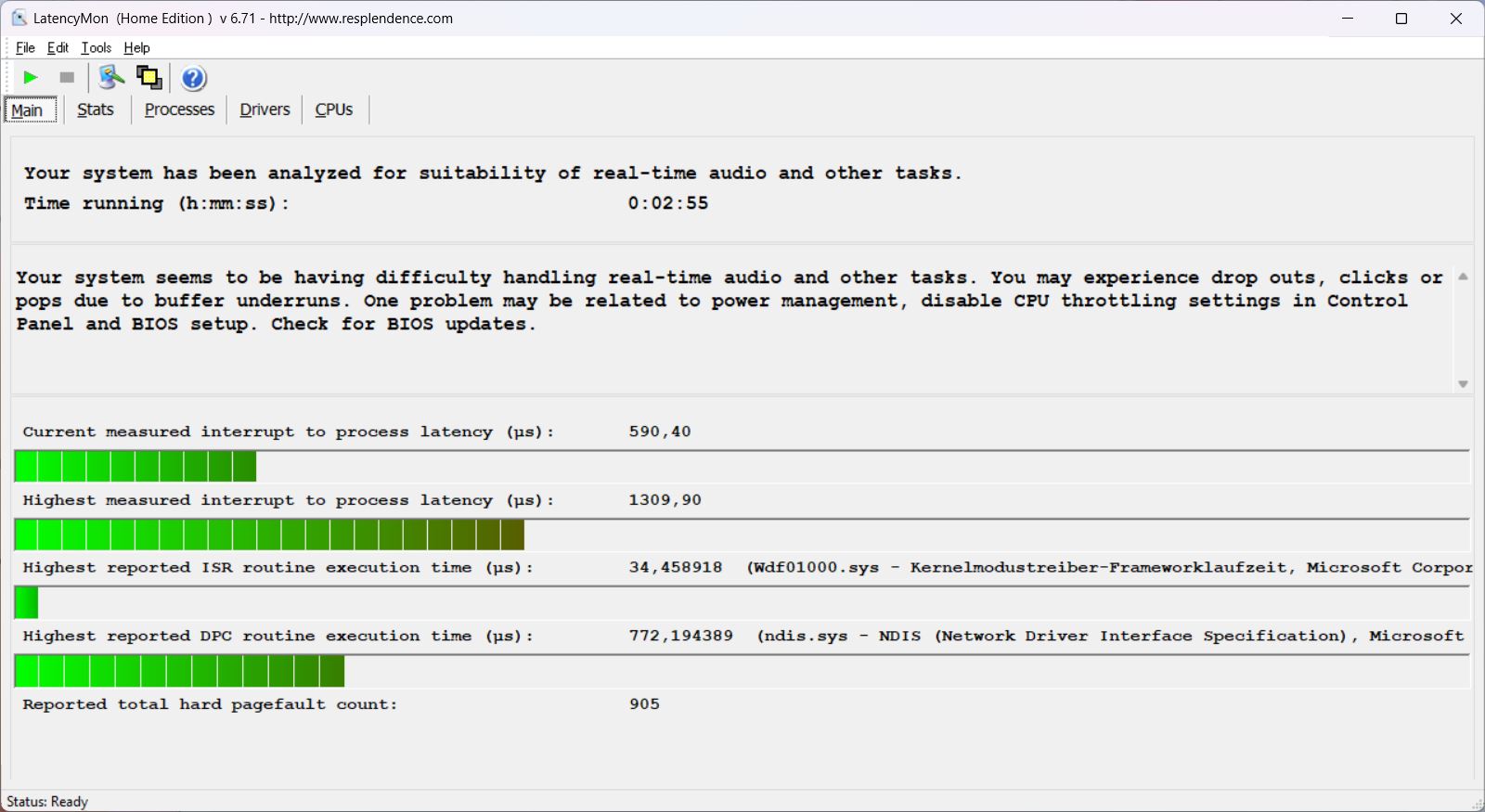
Task: Click the ISR time value 34,458918
Action: (676, 567)
